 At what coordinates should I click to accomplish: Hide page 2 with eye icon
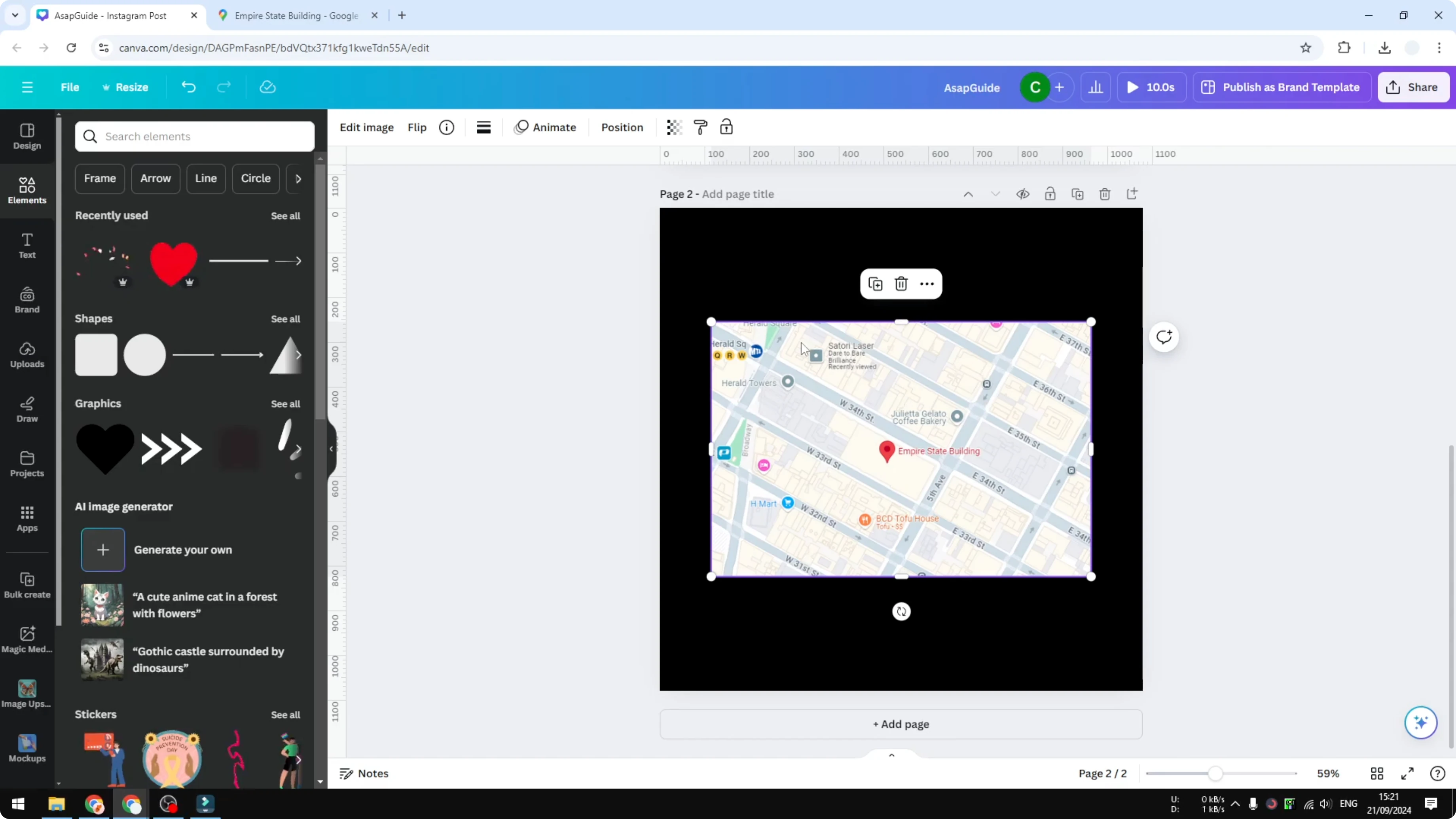pos(1022,194)
